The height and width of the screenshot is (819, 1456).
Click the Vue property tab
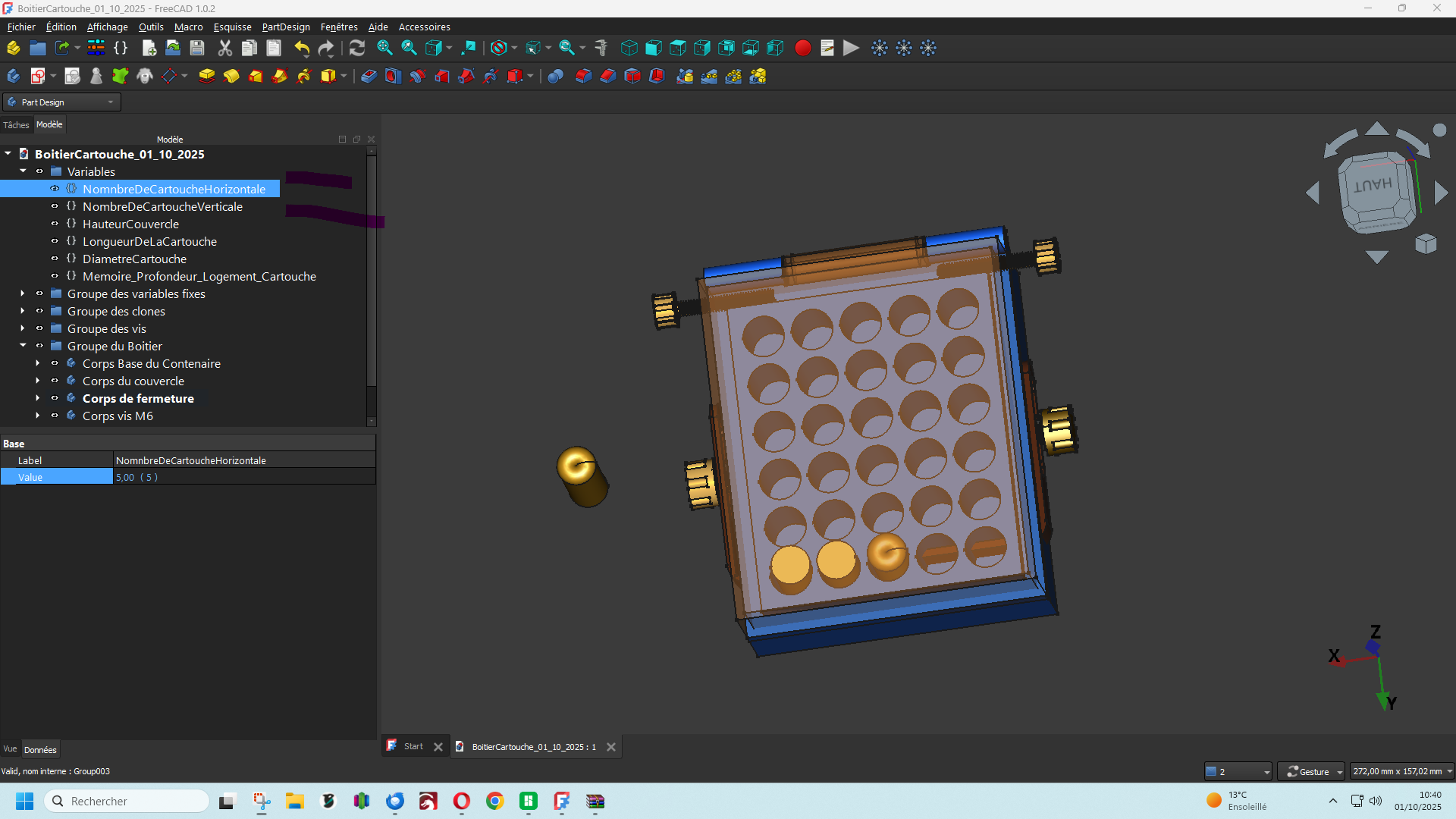[10, 749]
